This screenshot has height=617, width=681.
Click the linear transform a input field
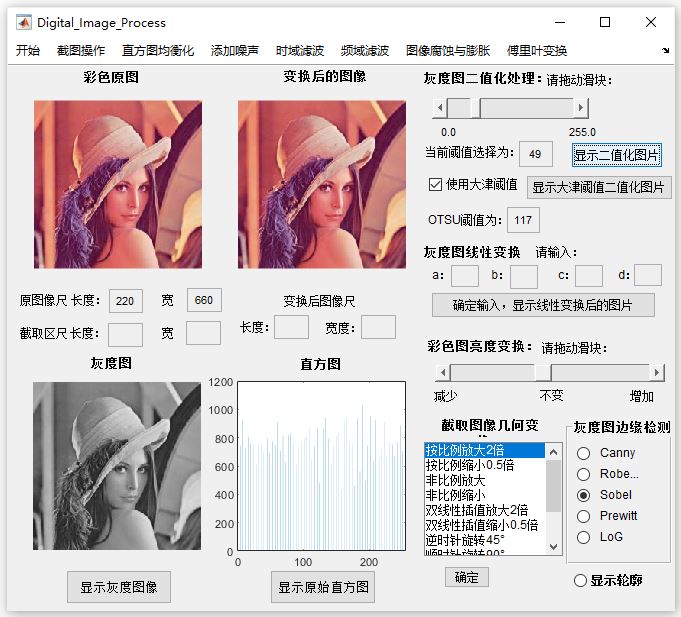[x=465, y=276]
